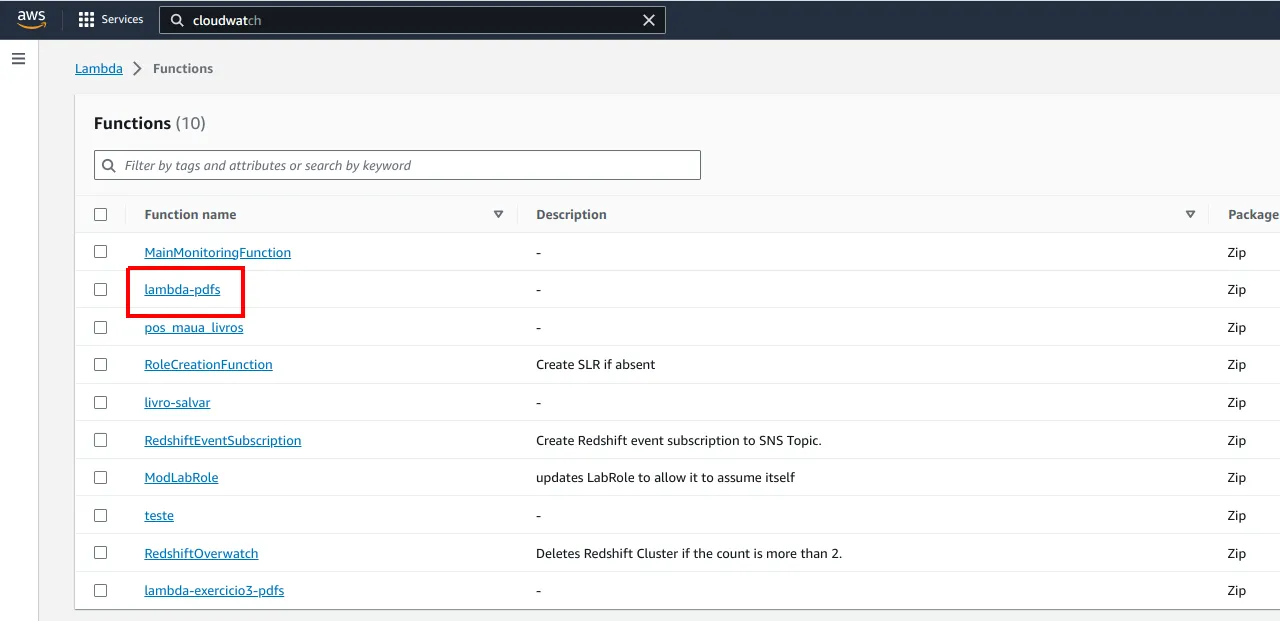Open the livro-salvar function
The width and height of the screenshot is (1280, 621).
177,403
